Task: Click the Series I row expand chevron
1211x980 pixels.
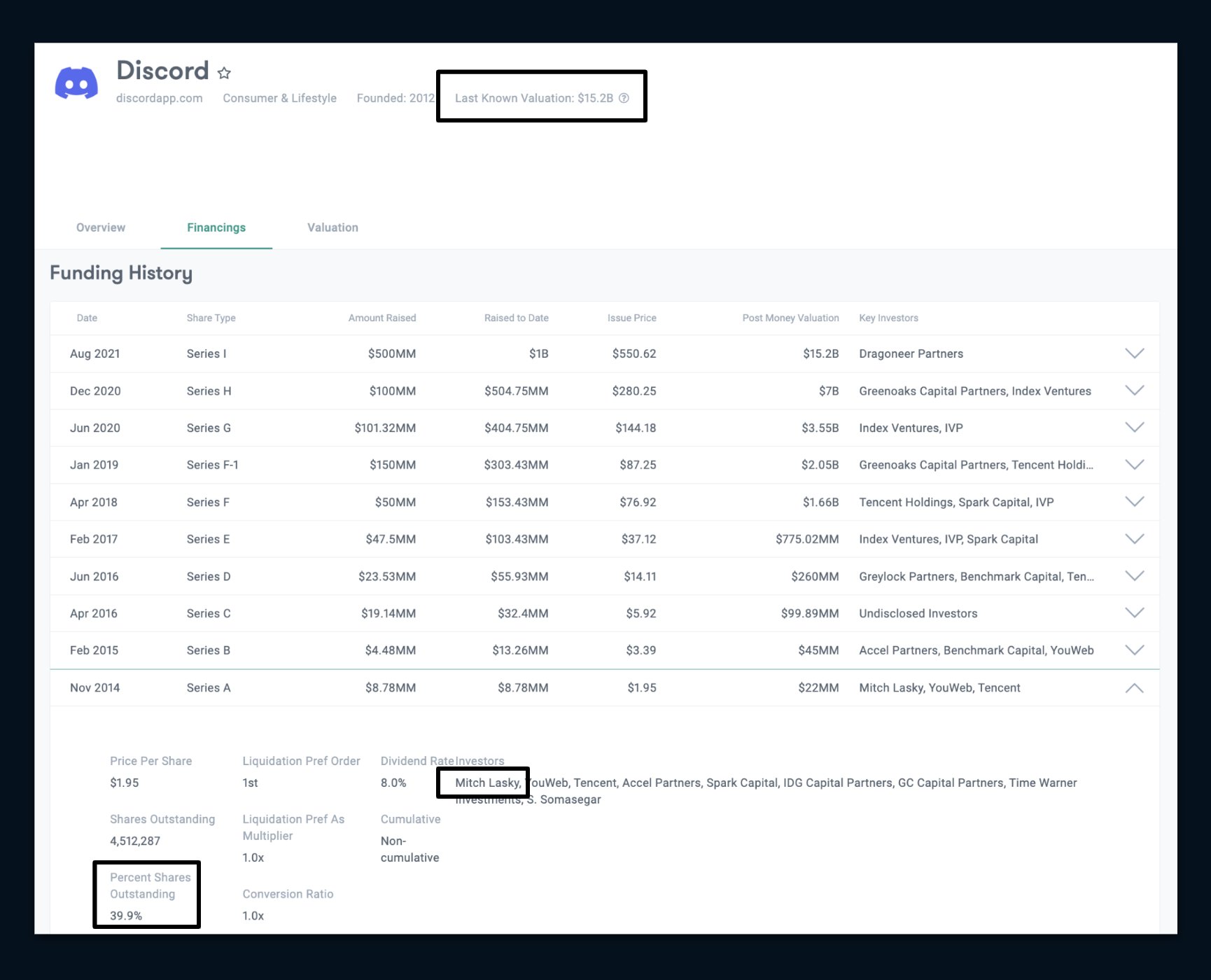Action: click(1134, 353)
